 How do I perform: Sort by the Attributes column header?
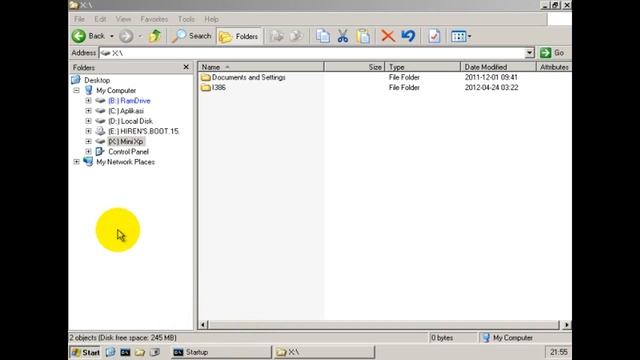point(554,67)
